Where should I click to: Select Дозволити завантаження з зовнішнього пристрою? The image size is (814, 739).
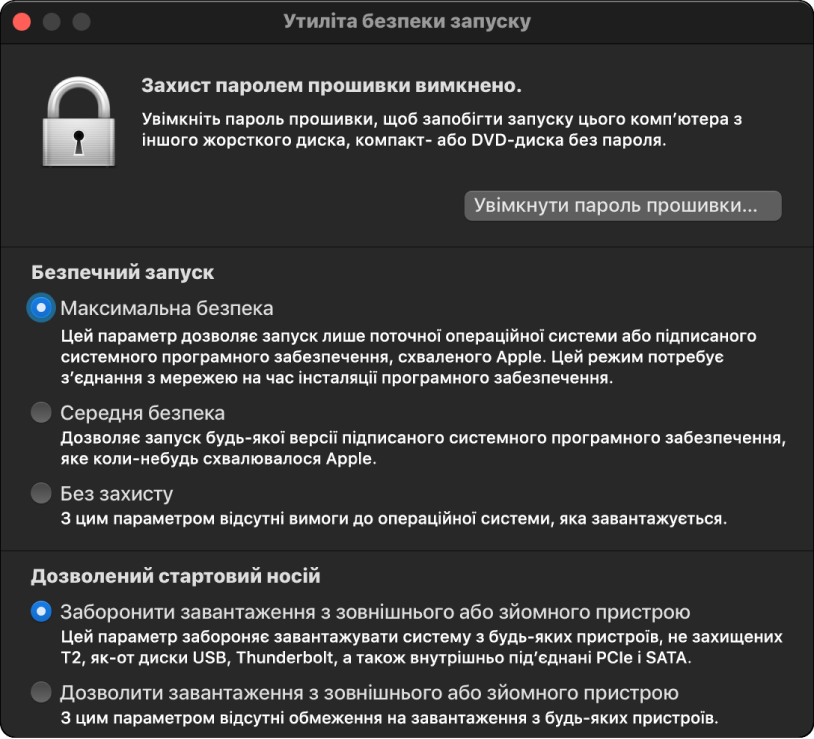coord(40,690)
